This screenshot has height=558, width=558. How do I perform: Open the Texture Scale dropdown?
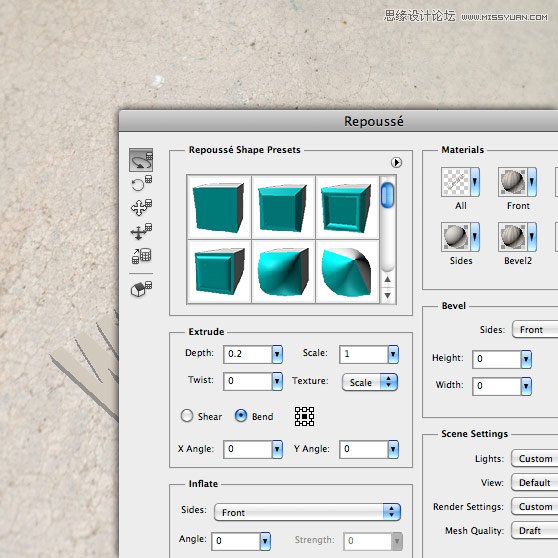[370, 382]
